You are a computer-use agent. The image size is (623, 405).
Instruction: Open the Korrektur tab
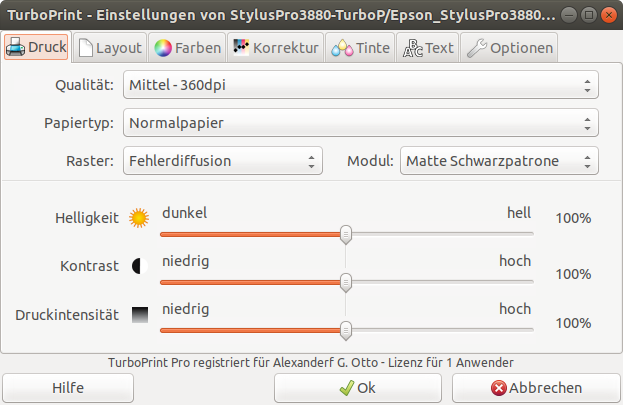(x=275, y=47)
